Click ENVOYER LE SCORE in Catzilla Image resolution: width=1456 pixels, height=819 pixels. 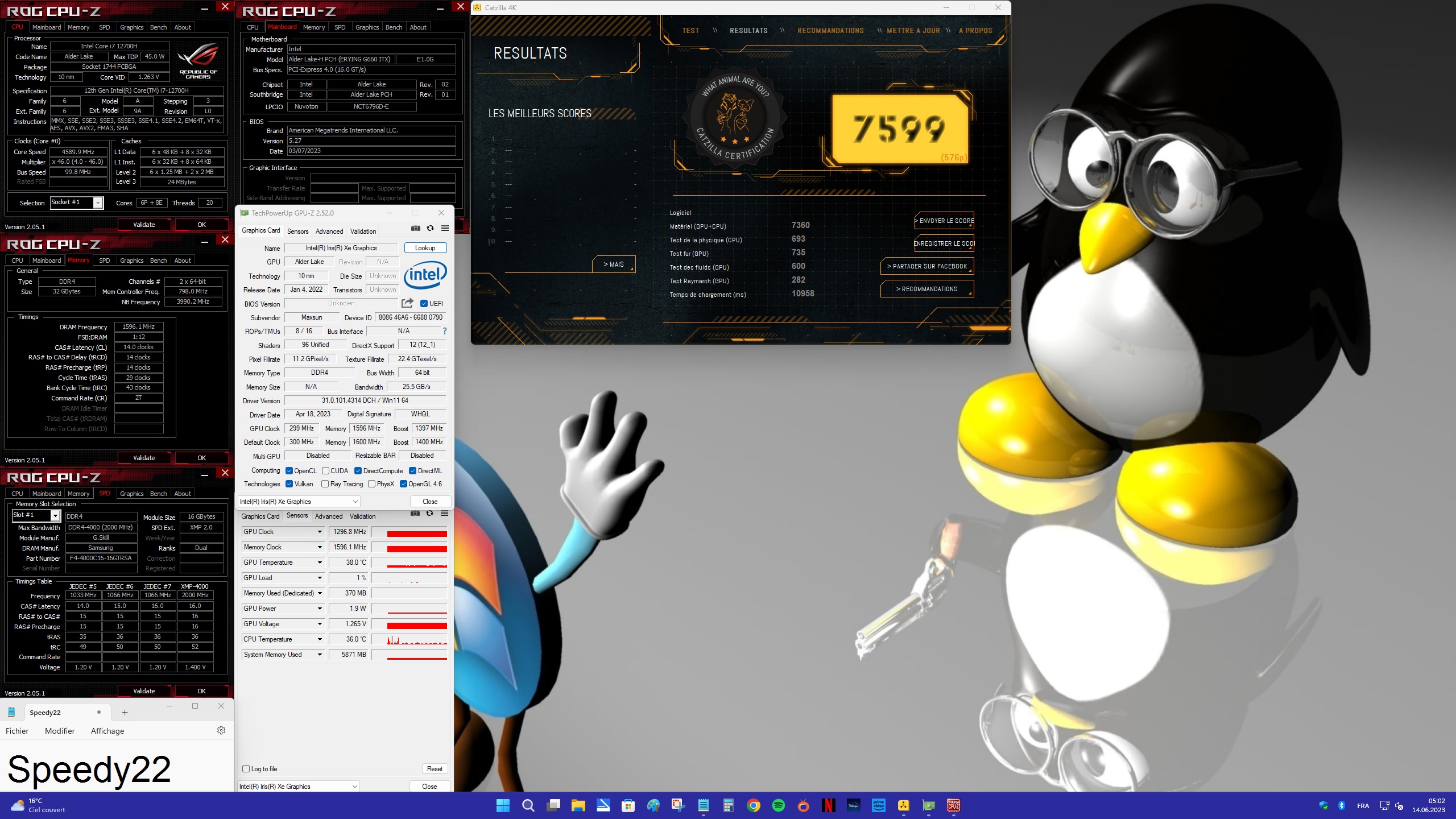click(x=944, y=221)
